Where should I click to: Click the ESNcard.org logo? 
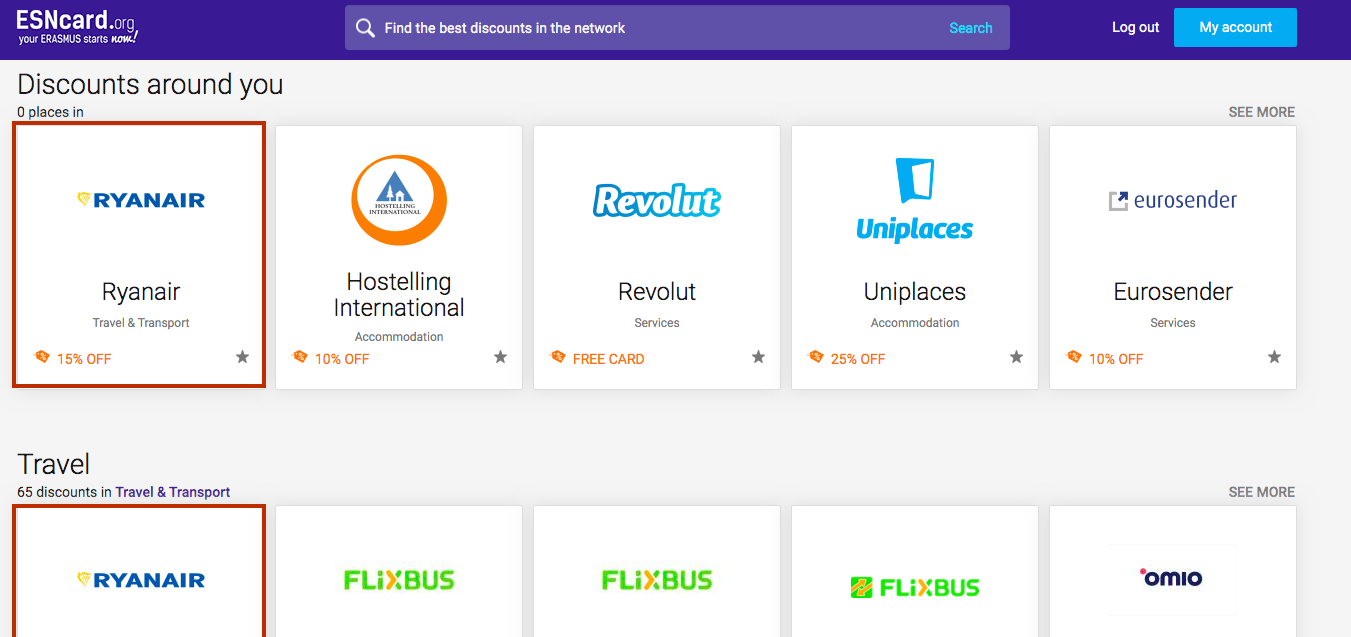click(x=77, y=27)
